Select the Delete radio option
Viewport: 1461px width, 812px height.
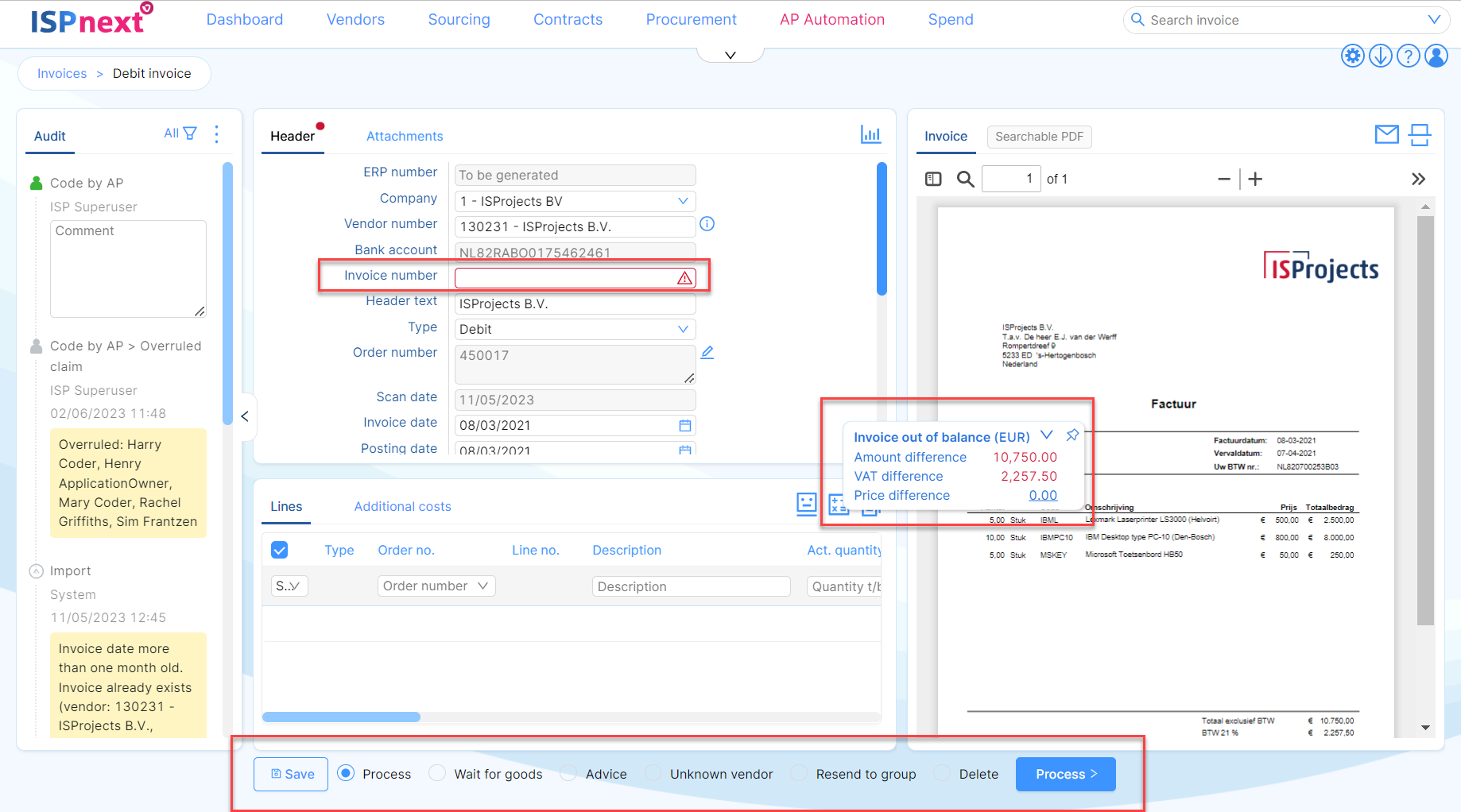tap(942, 773)
